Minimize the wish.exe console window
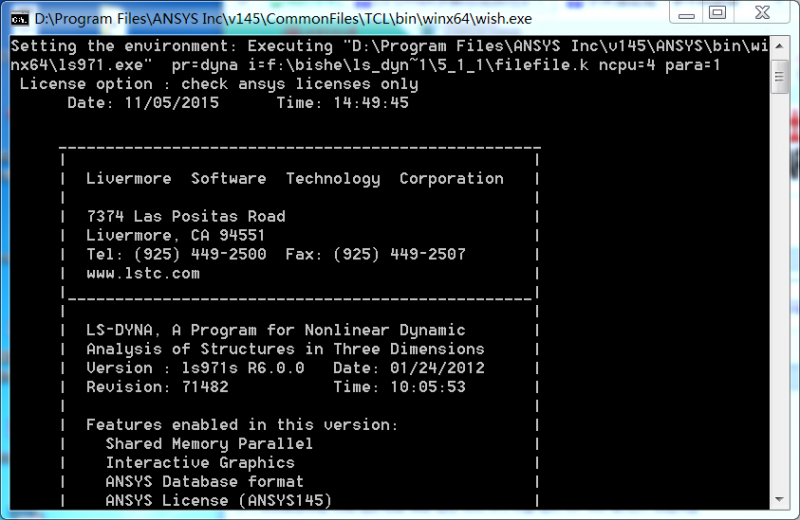Viewport: 800px width, 520px height. [686, 14]
